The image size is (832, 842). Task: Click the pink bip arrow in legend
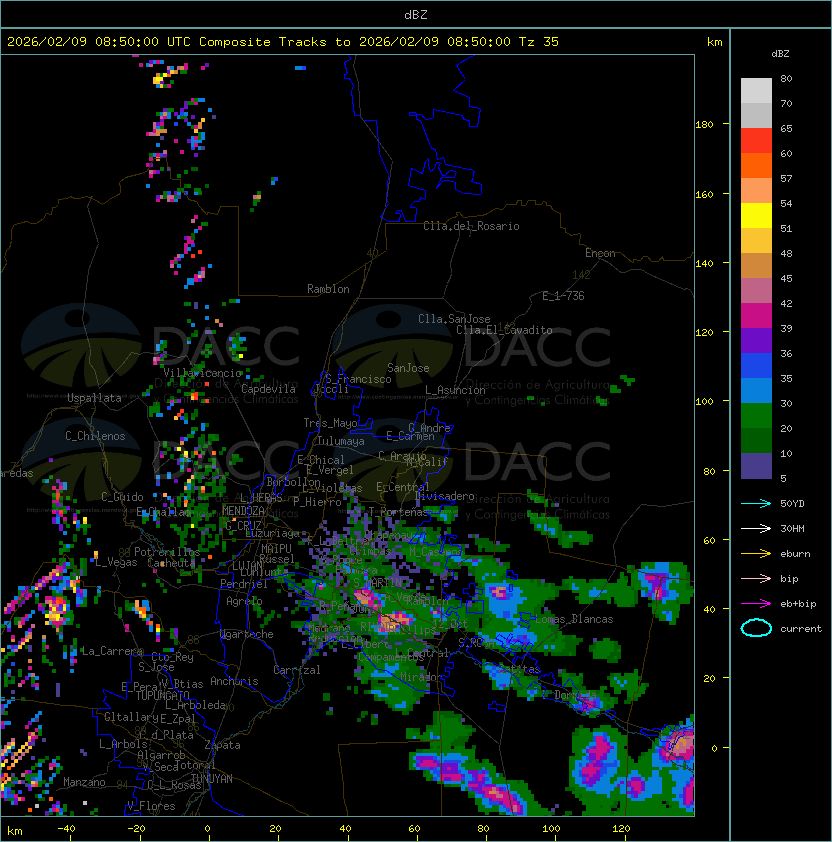[x=756, y=578]
